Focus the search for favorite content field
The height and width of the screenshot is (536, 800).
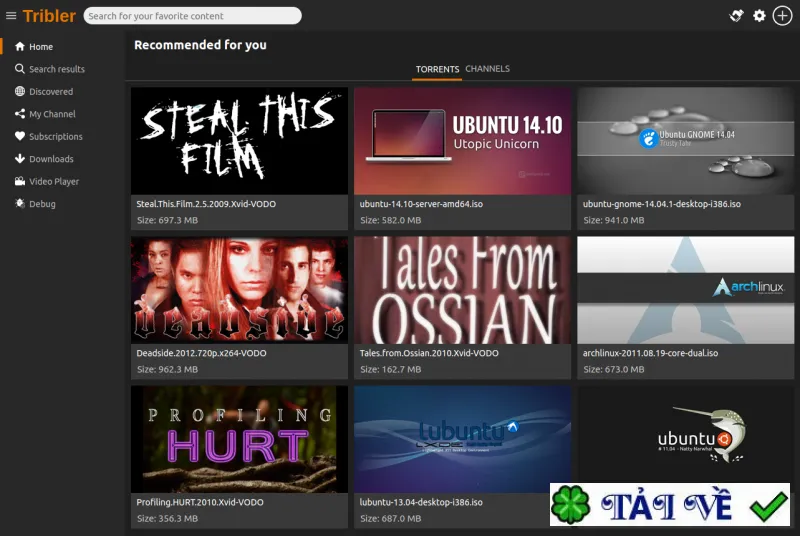[x=192, y=16]
